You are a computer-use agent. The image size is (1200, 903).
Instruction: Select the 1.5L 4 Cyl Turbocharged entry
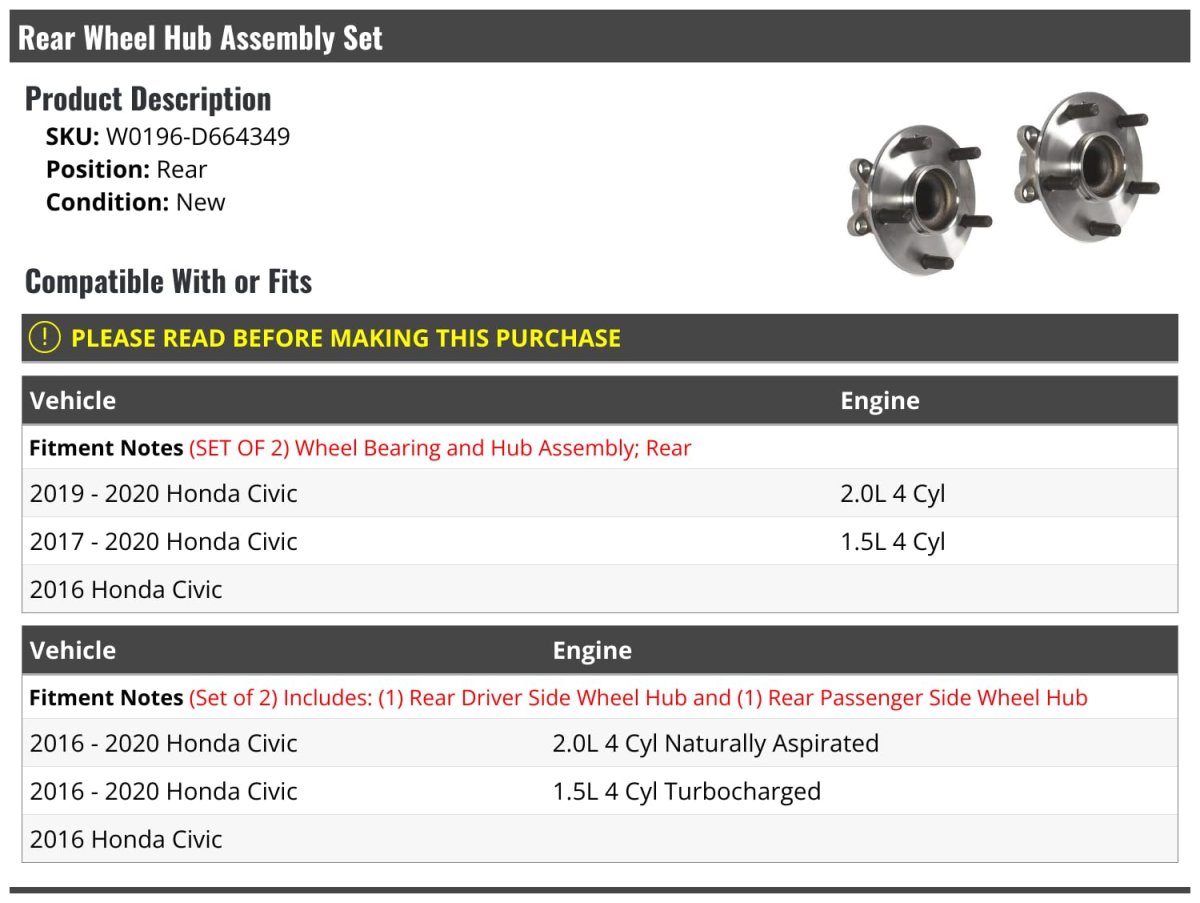click(x=686, y=792)
